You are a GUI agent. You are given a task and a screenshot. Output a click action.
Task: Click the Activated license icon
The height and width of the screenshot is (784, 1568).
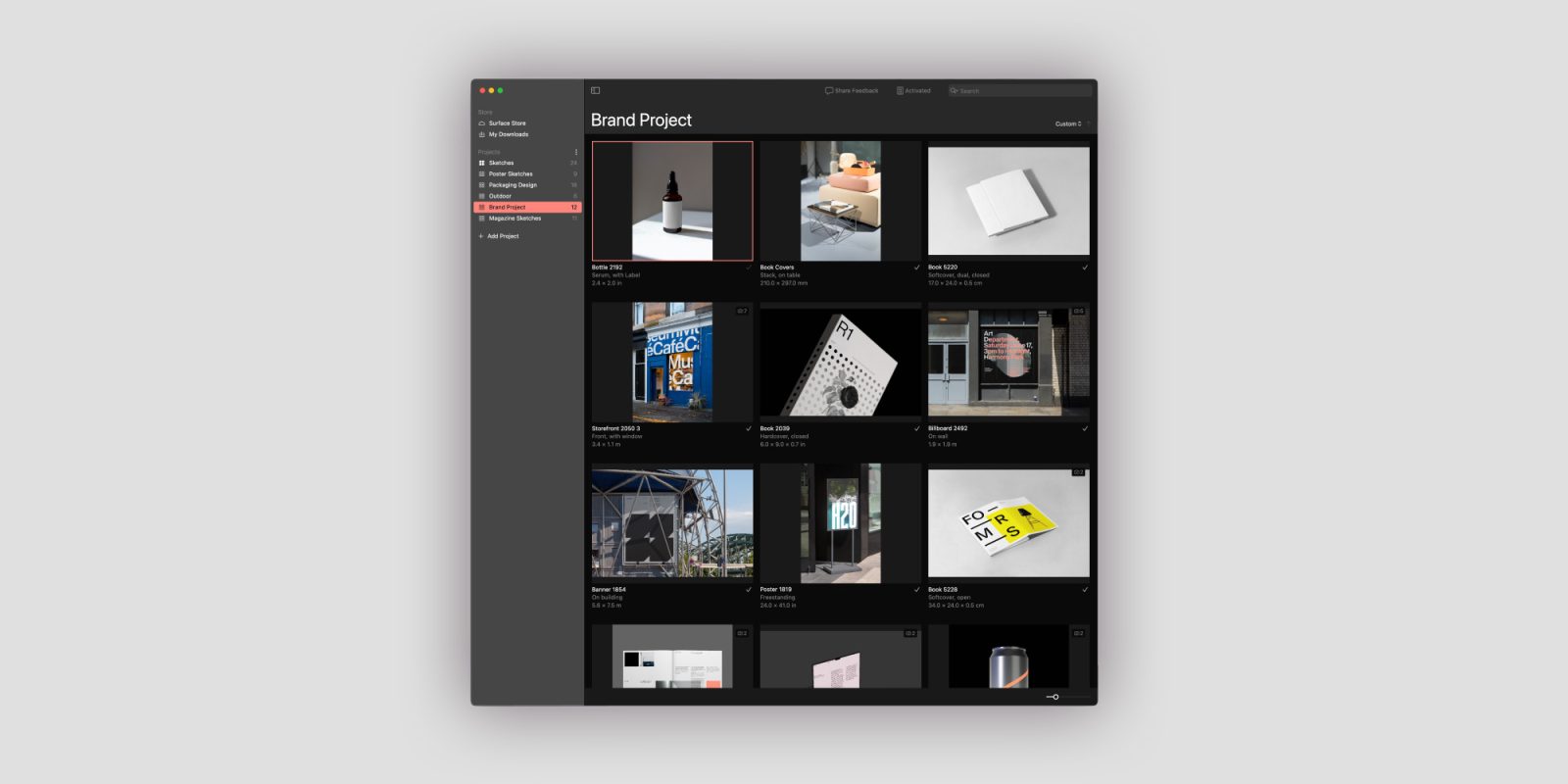pos(900,90)
